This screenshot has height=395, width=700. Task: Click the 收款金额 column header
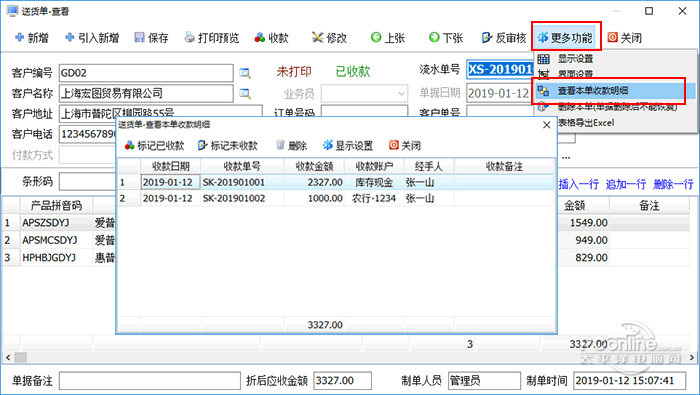coord(315,166)
